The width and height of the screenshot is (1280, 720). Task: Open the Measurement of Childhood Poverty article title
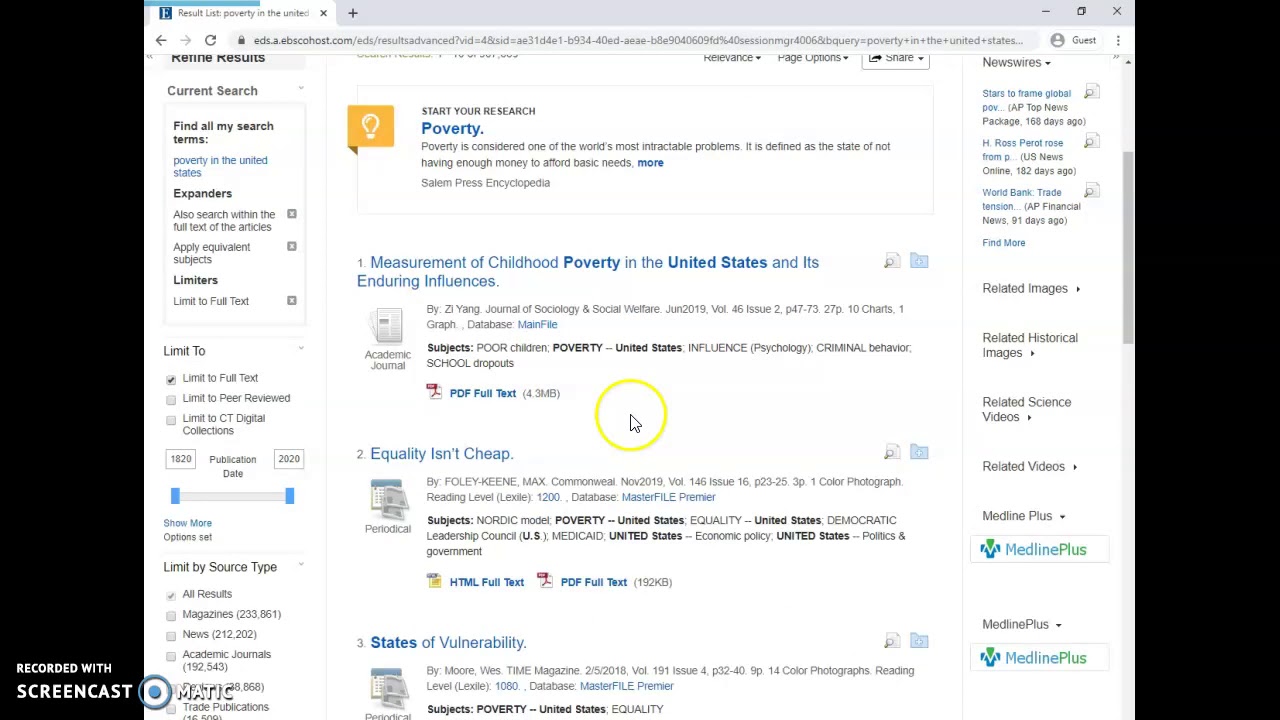tap(588, 271)
